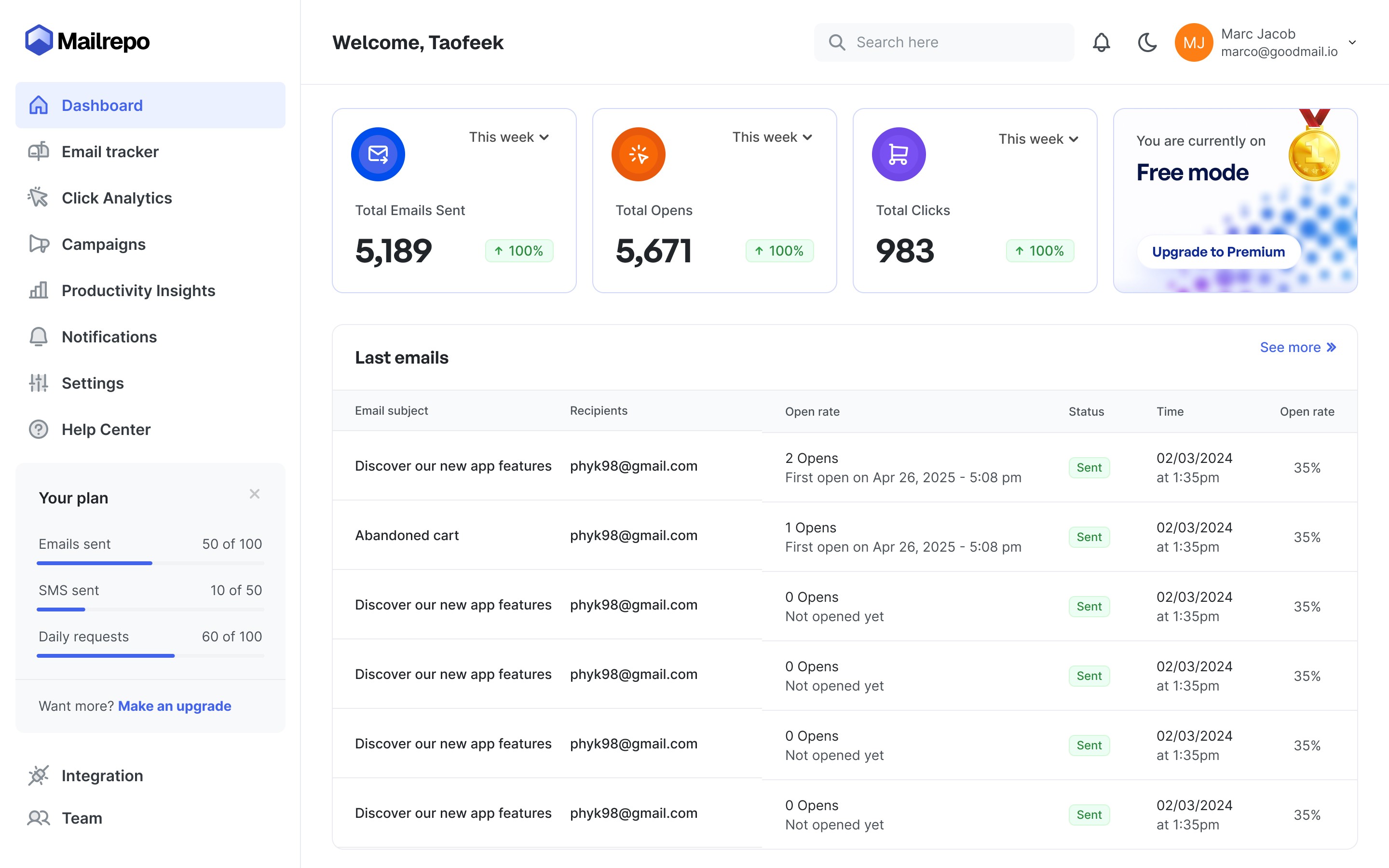This screenshot has width=1389, height=868.
Task: Click the notification bell icon in header
Action: pos(1101,42)
